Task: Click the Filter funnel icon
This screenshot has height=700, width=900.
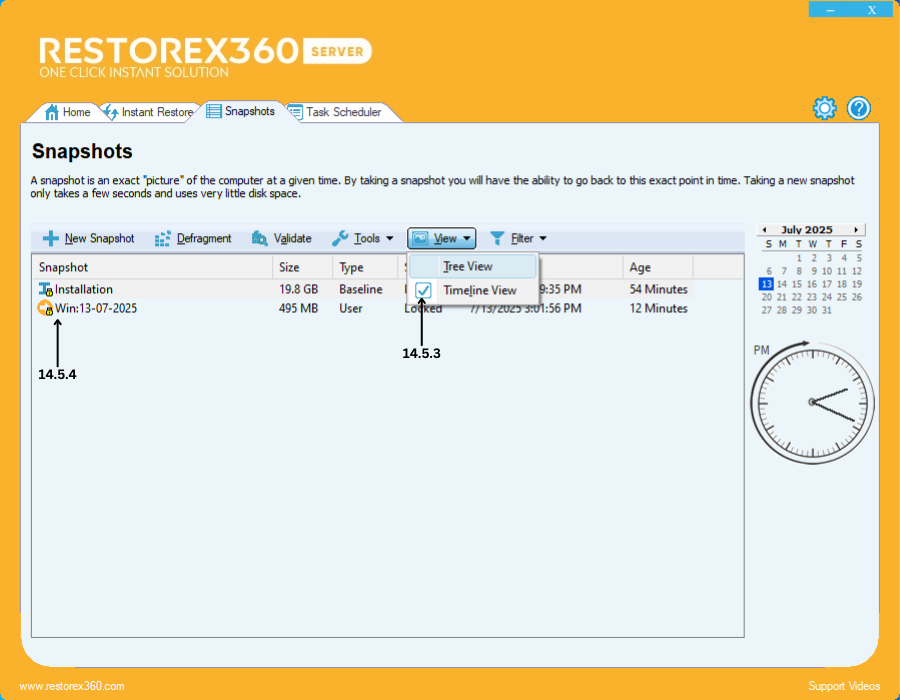Action: pos(497,238)
